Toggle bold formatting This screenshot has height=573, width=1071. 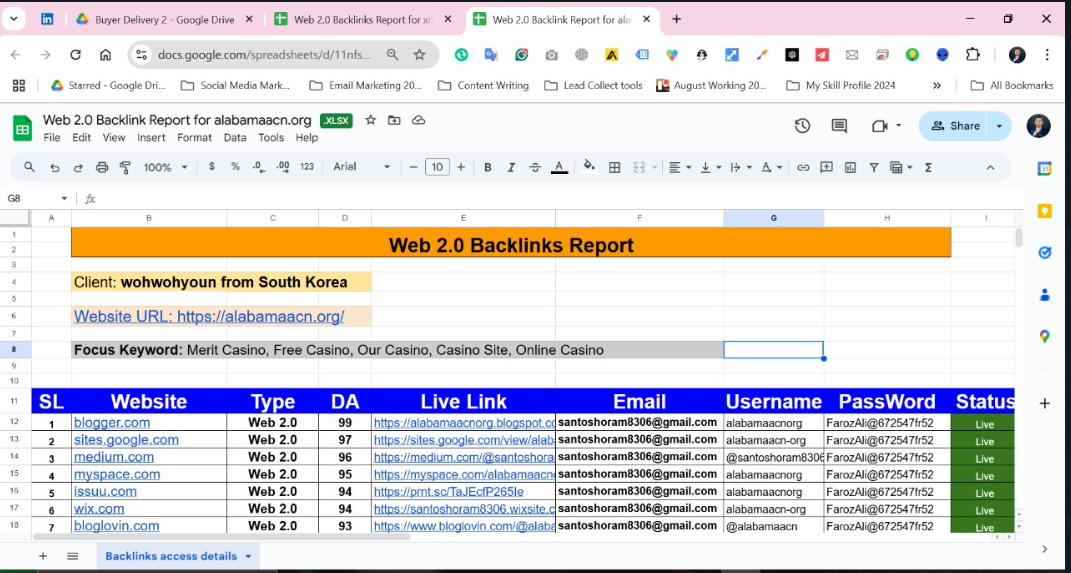click(488, 167)
